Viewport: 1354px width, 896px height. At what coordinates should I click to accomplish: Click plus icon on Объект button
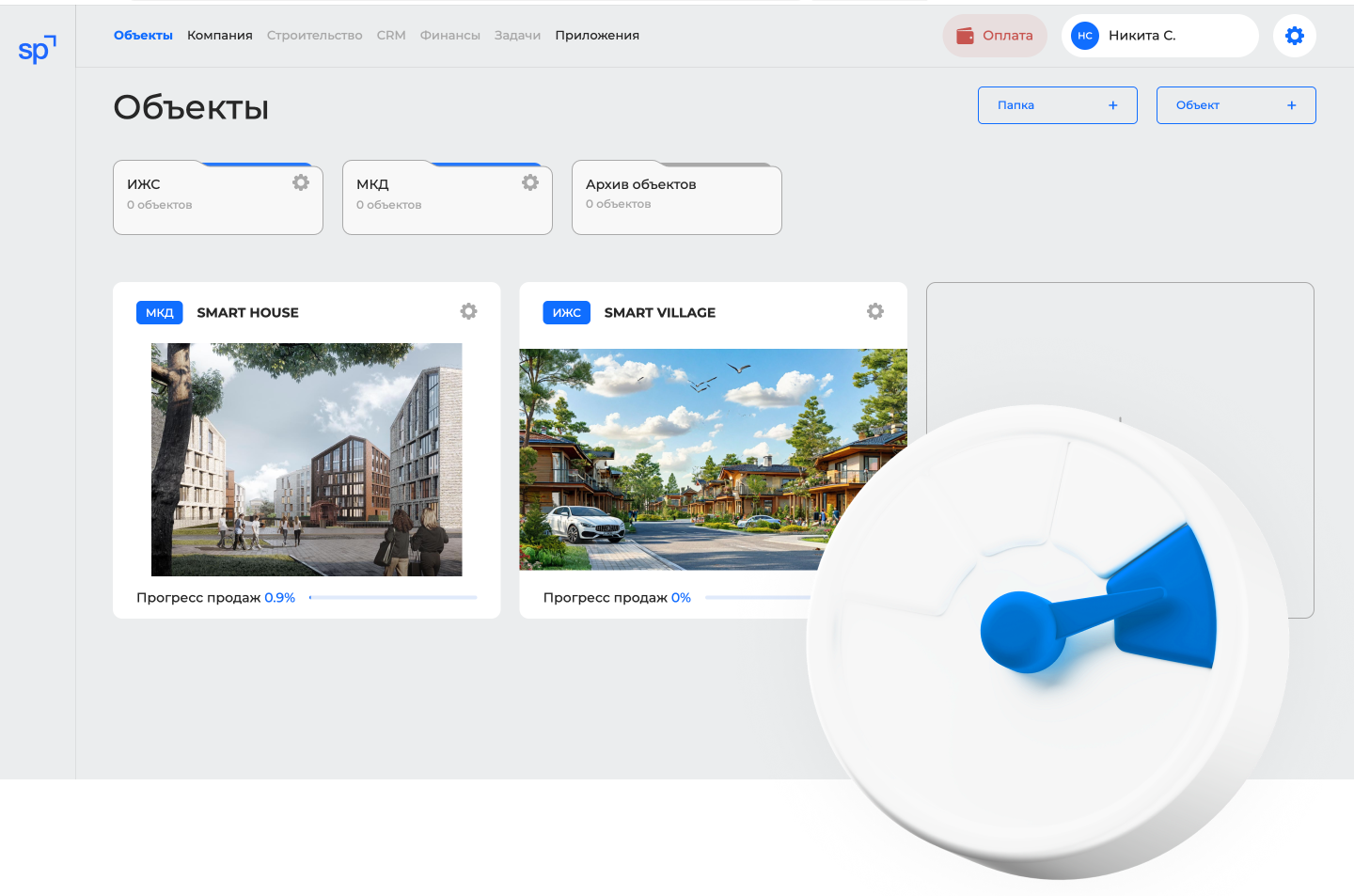point(1292,105)
